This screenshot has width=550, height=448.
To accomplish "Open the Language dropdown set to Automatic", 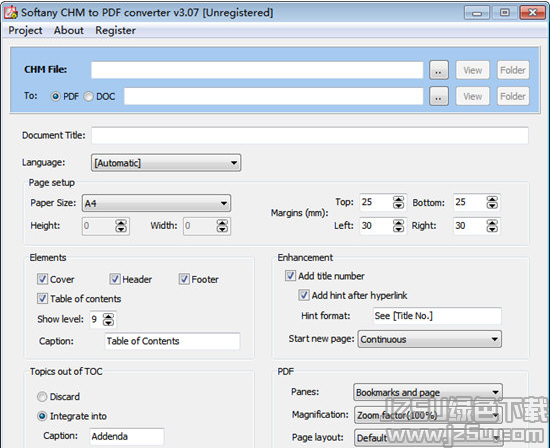I will [x=166, y=163].
